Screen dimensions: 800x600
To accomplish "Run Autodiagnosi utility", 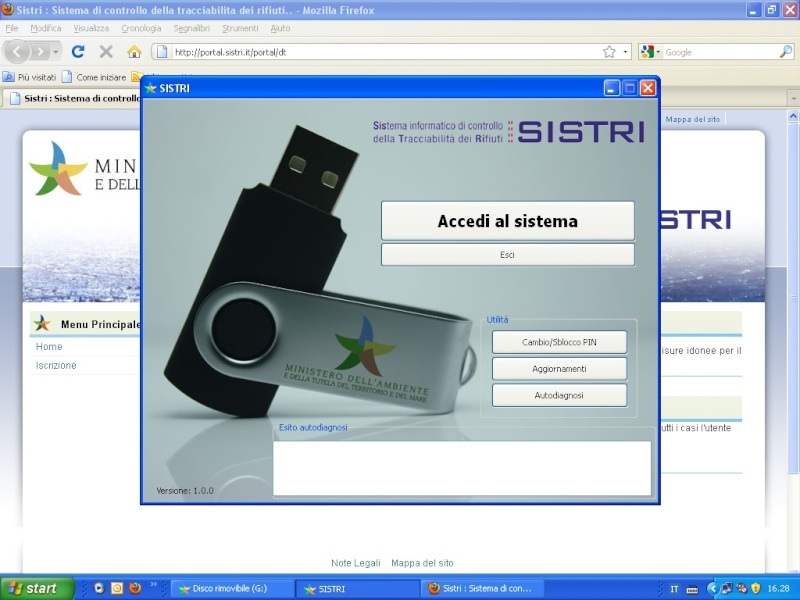I will point(559,395).
